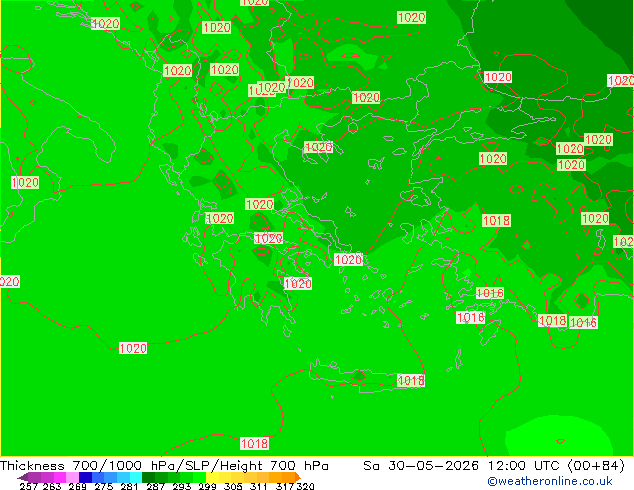634x490 pixels.
Task: Click the legend value 293
Action: tap(182, 486)
